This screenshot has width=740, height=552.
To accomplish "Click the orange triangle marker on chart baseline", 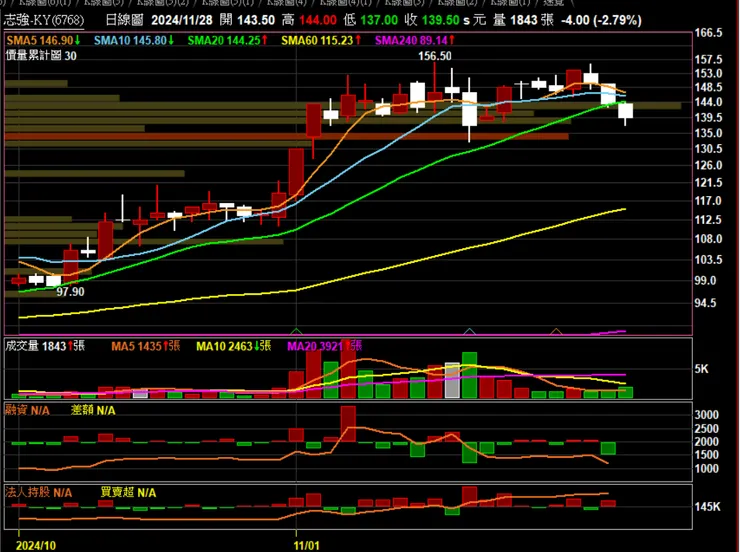I will coord(556,331).
